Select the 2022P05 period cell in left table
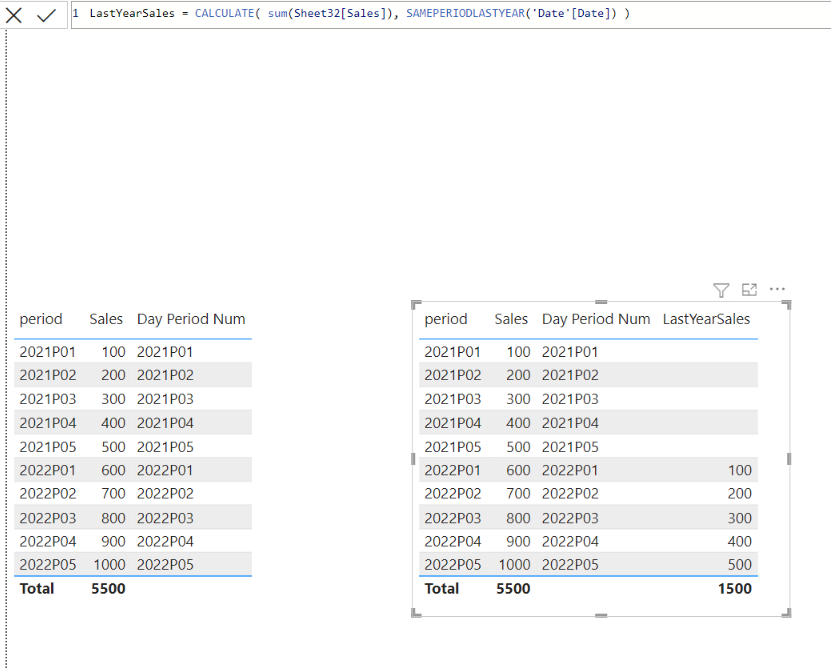Screen dimensions: 831x668 (x=48, y=565)
